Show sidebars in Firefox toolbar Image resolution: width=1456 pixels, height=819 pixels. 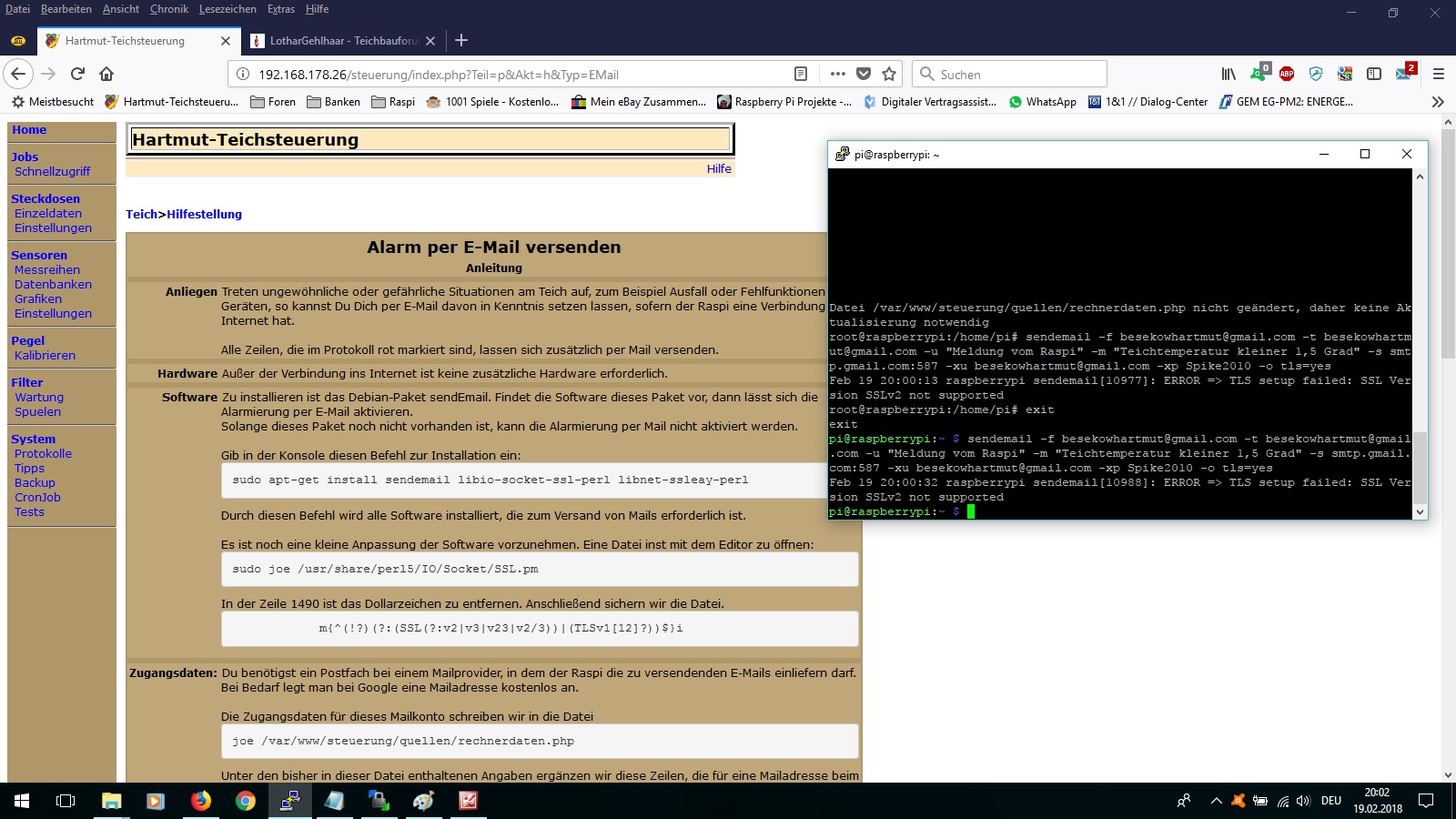pos(1374,74)
